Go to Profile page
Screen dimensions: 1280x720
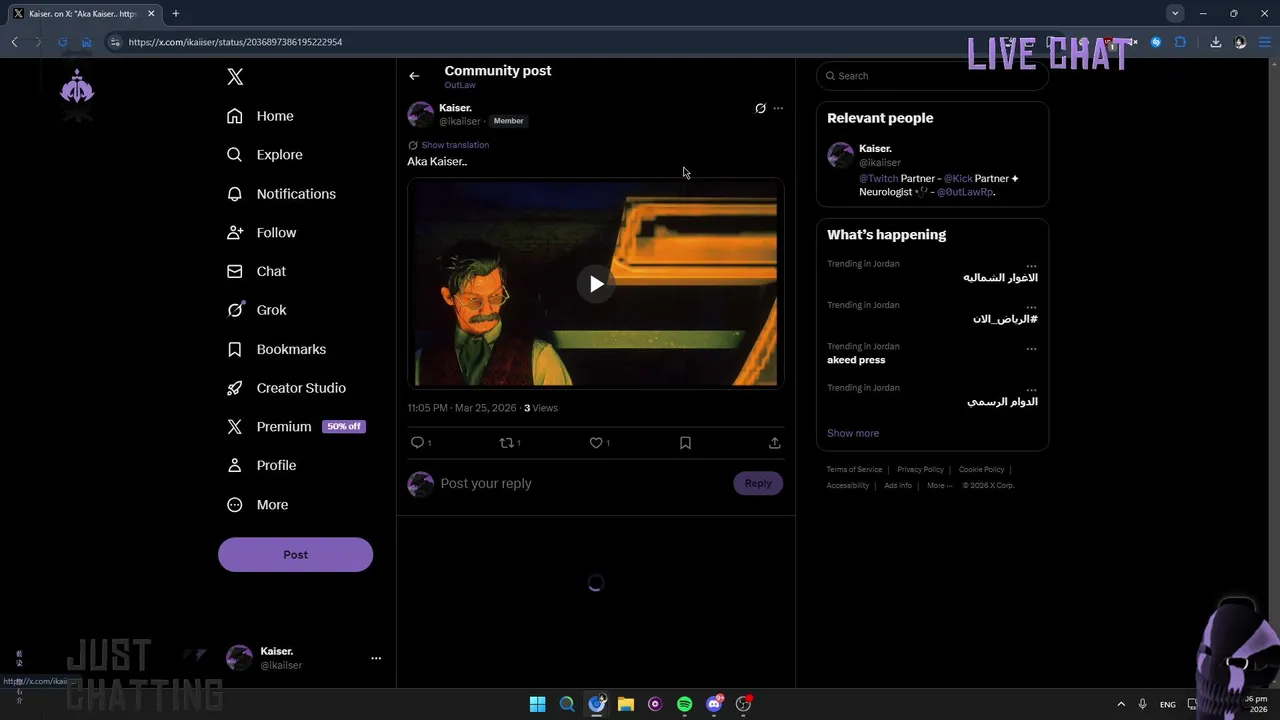261,465
